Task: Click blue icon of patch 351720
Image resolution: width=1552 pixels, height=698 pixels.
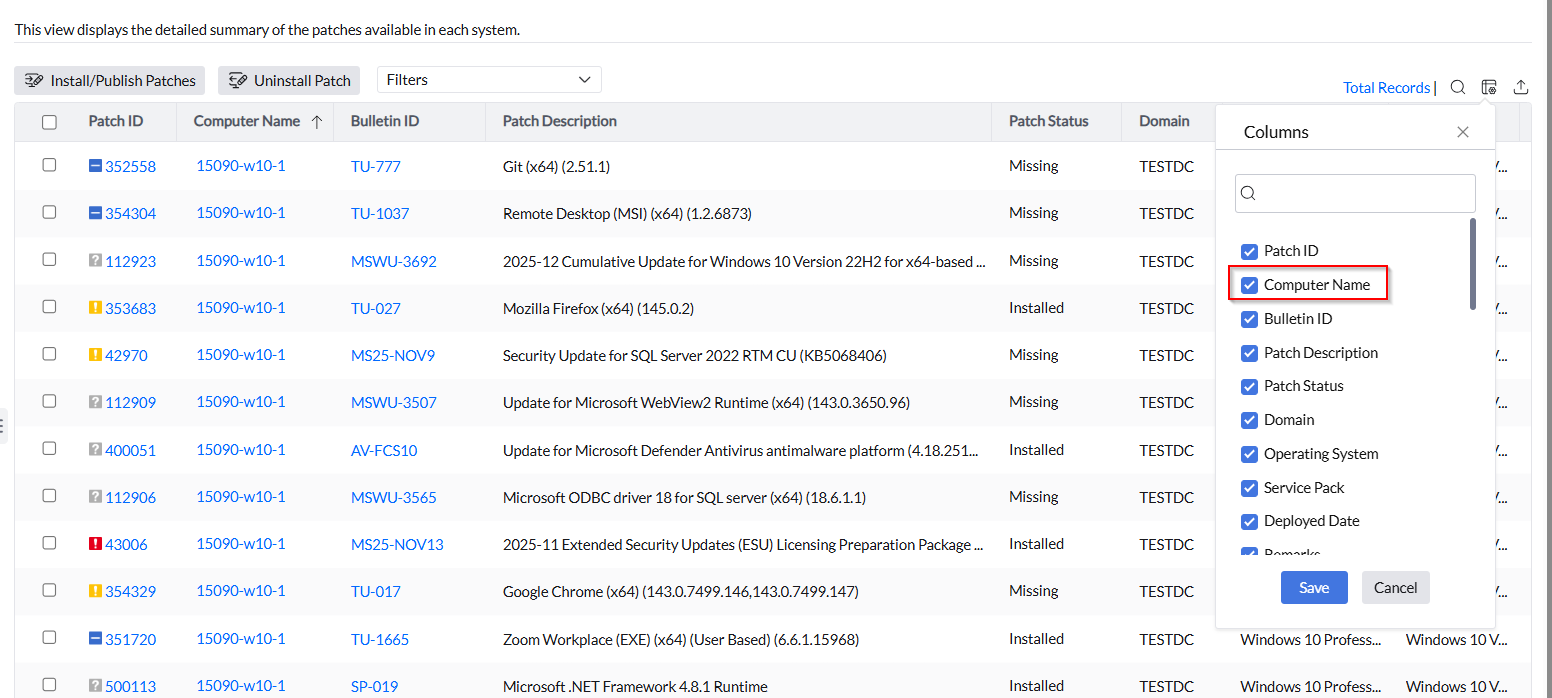Action: [x=96, y=638]
